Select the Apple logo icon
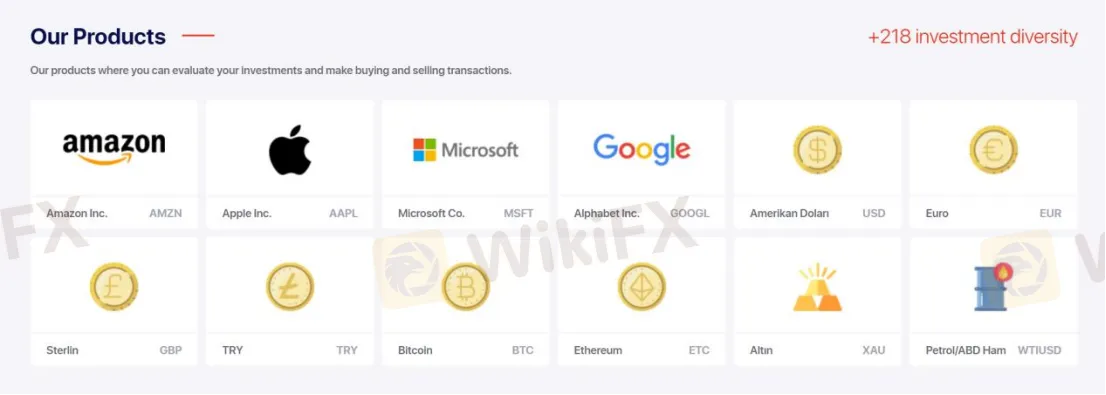The image size is (1106, 395). [x=290, y=150]
